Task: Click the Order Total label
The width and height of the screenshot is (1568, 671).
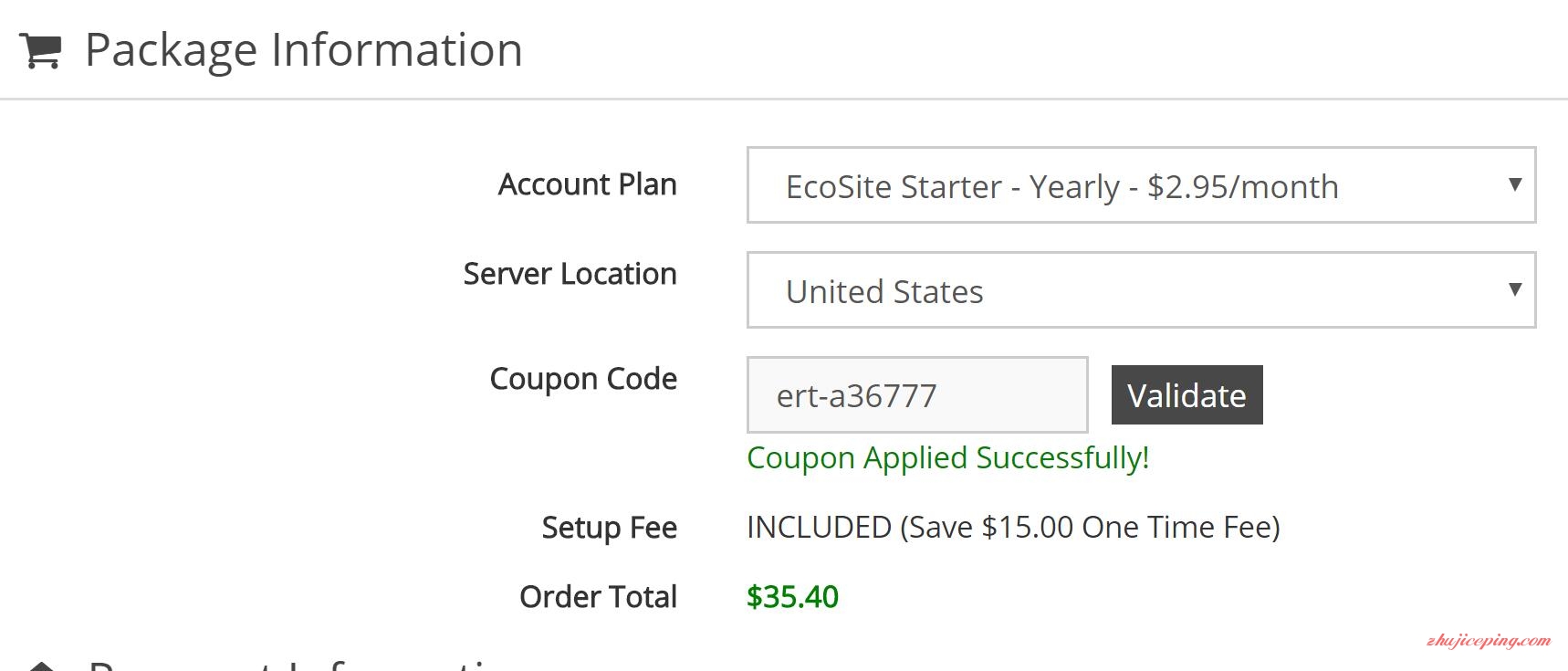Action: pyautogui.click(x=598, y=597)
